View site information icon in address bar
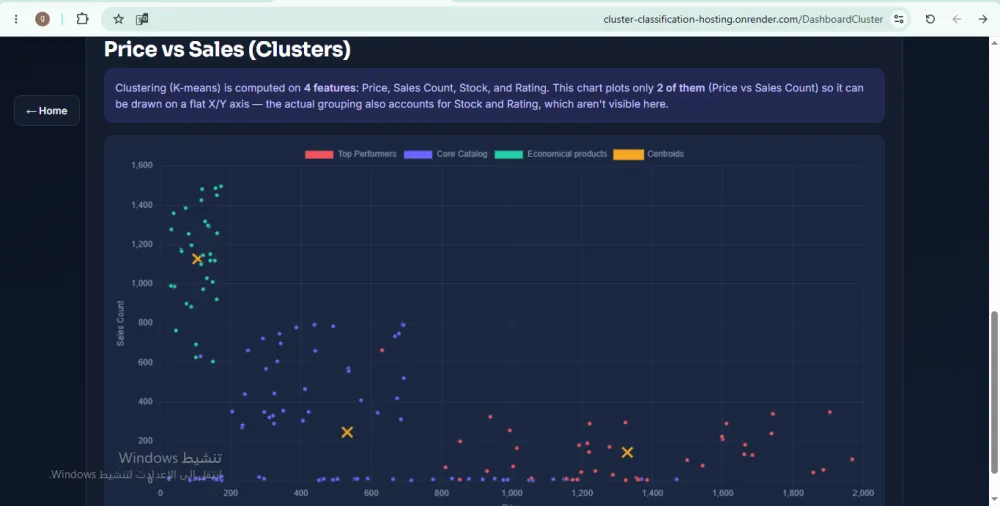 pyautogui.click(x=899, y=19)
